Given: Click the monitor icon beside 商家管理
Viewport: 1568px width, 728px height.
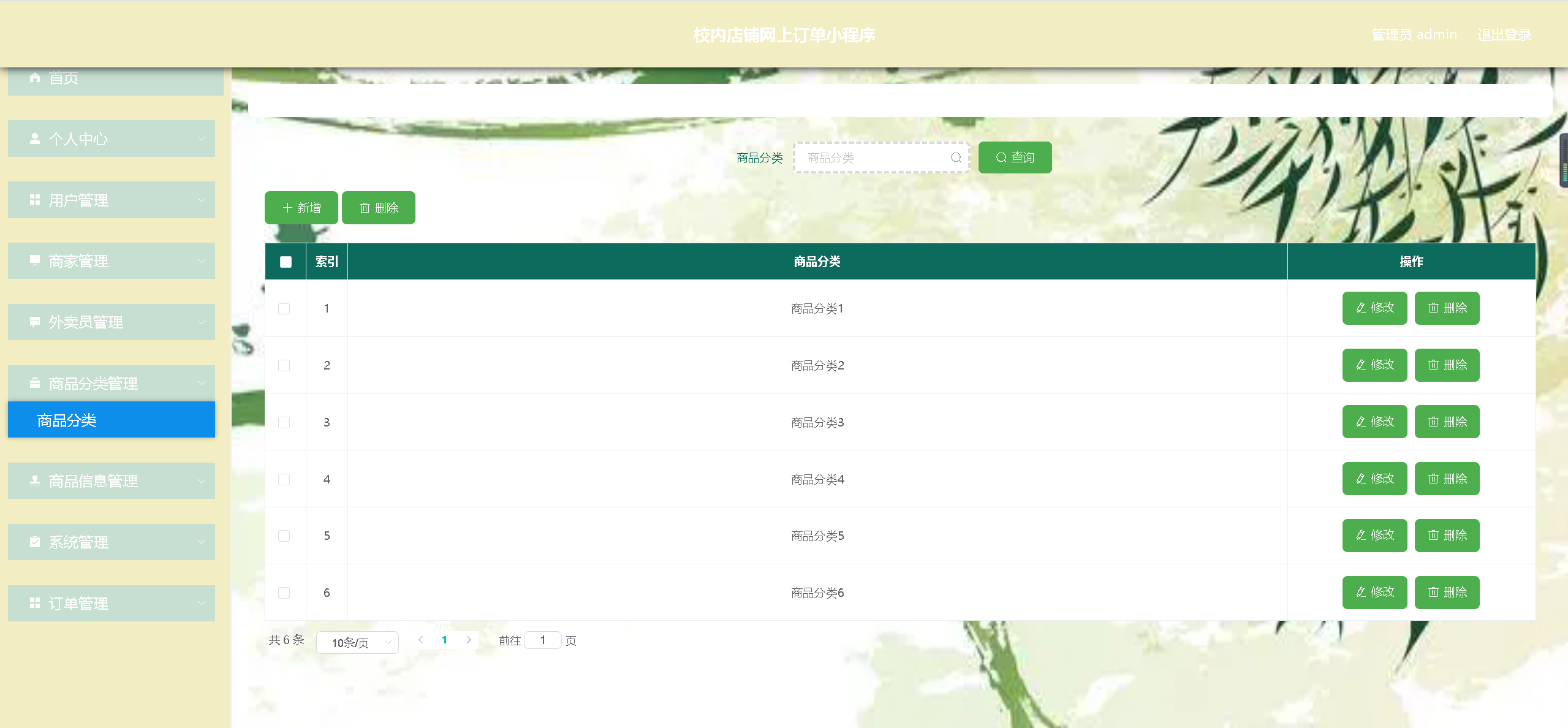Looking at the screenshot, I should (x=35, y=260).
